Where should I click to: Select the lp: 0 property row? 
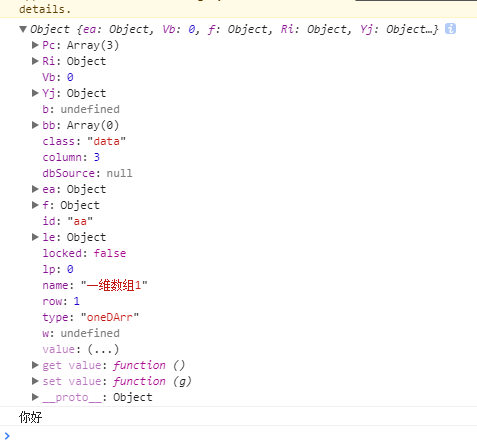(58, 269)
